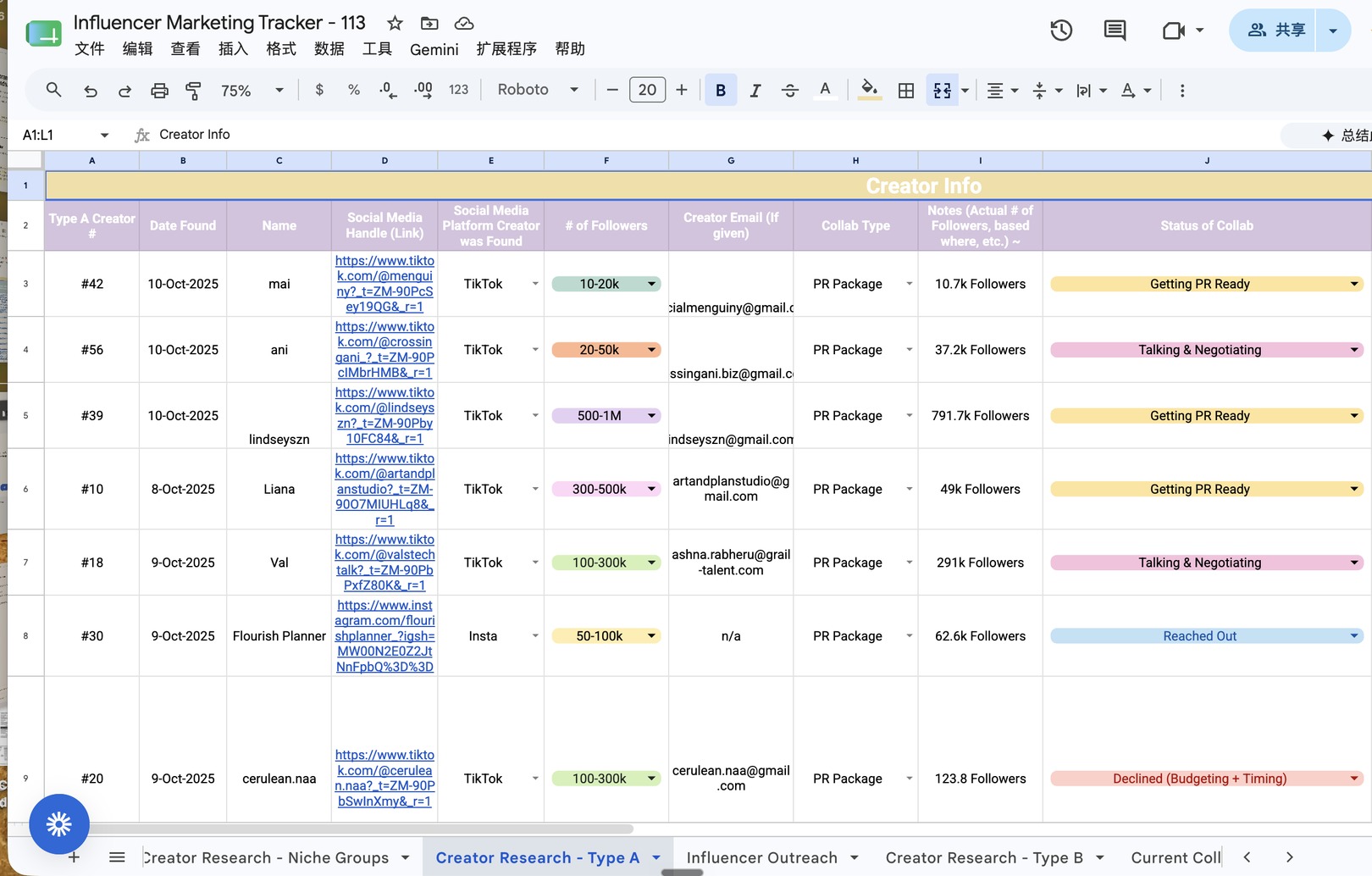Image resolution: width=1372 pixels, height=876 pixels.
Task: Open version history clock icon
Action: click(1061, 30)
